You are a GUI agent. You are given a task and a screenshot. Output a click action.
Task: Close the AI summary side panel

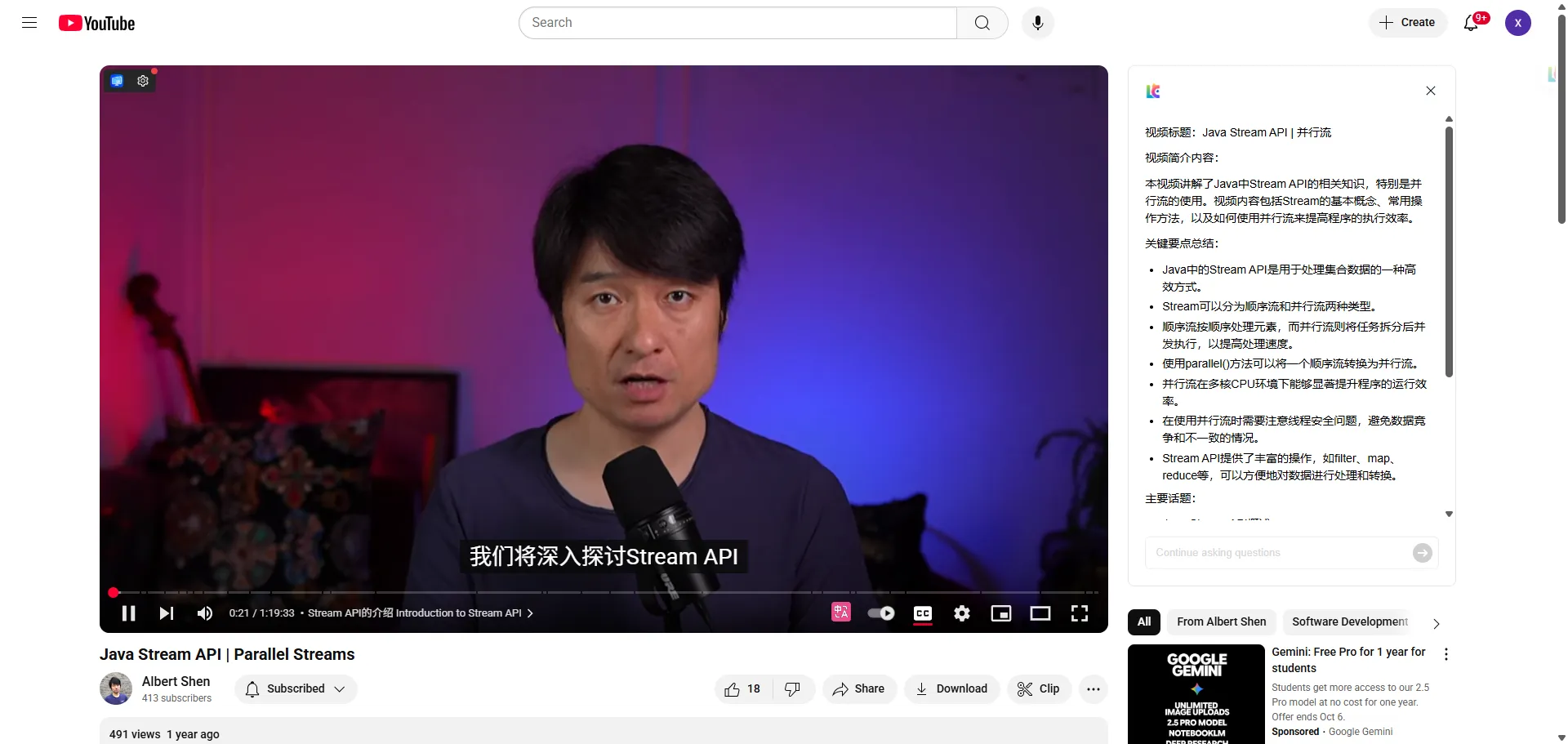[x=1431, y=91]
